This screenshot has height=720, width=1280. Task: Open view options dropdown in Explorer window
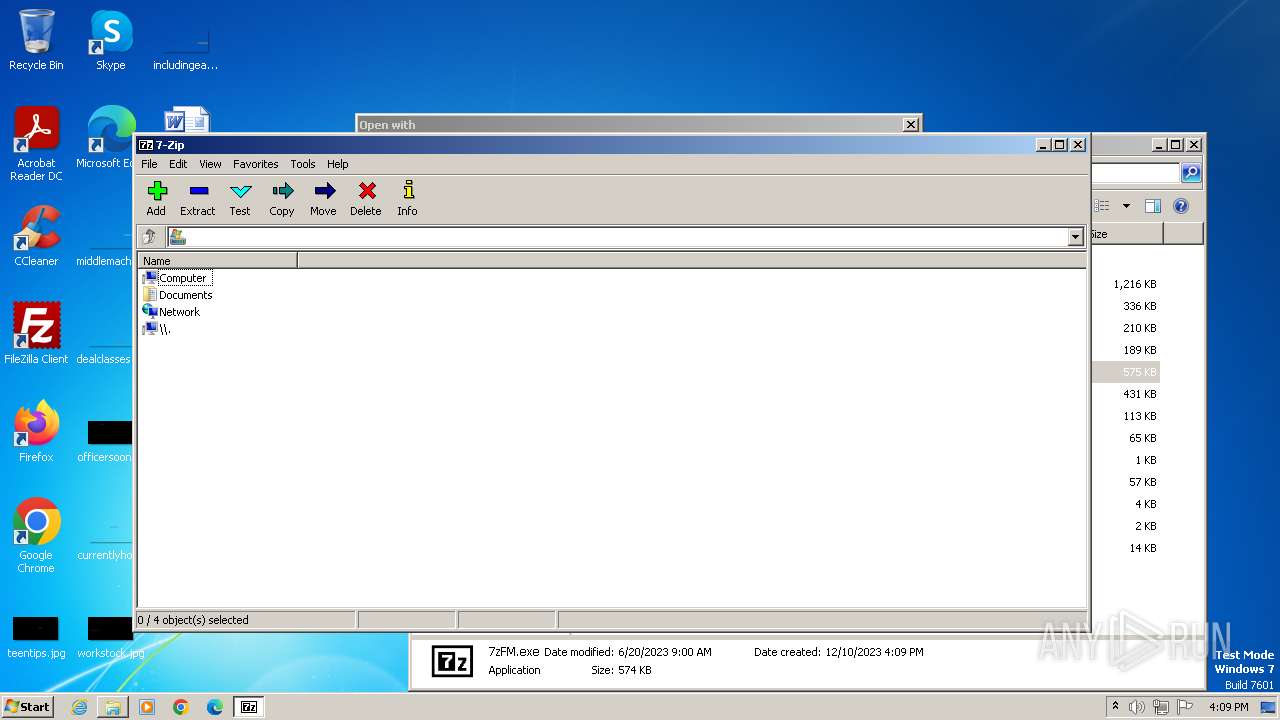coord(1126,206)
